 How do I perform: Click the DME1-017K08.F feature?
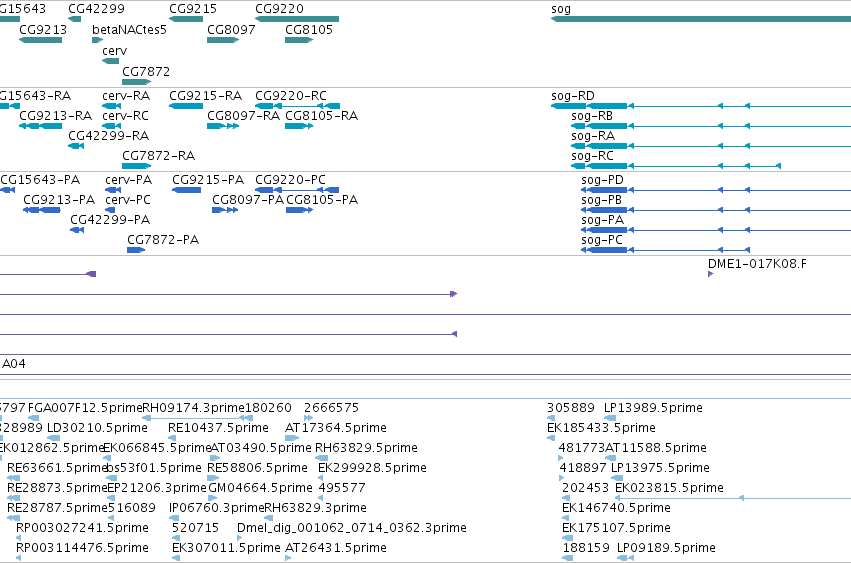point(710,274)
